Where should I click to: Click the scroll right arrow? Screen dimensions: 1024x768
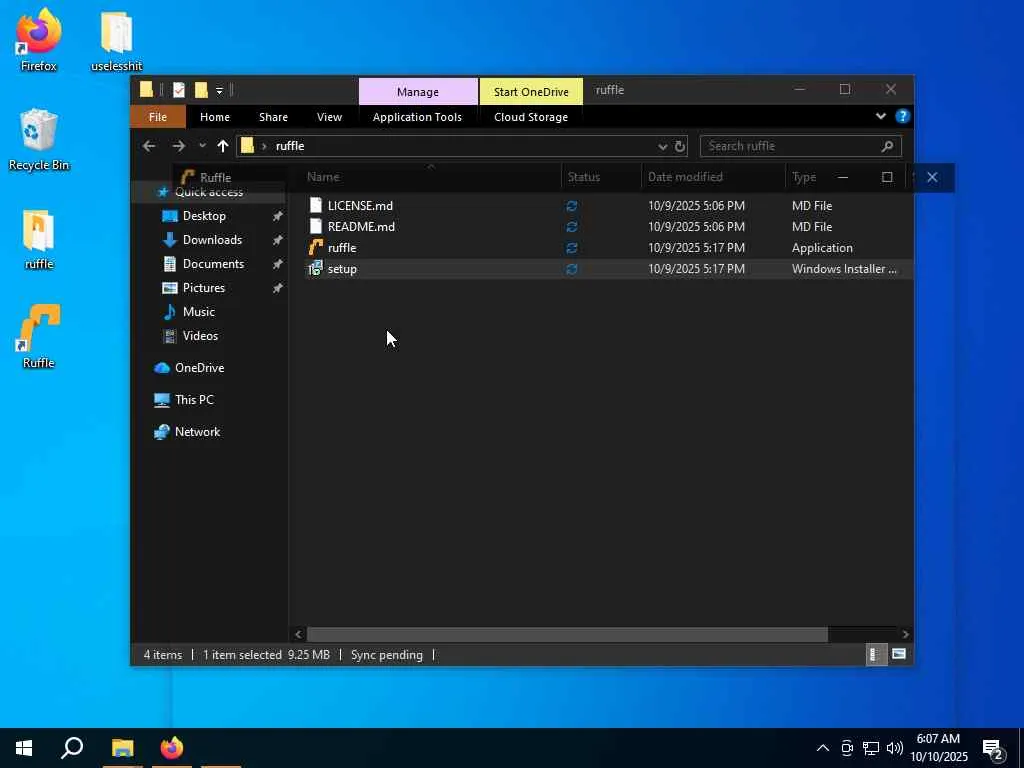905,634
